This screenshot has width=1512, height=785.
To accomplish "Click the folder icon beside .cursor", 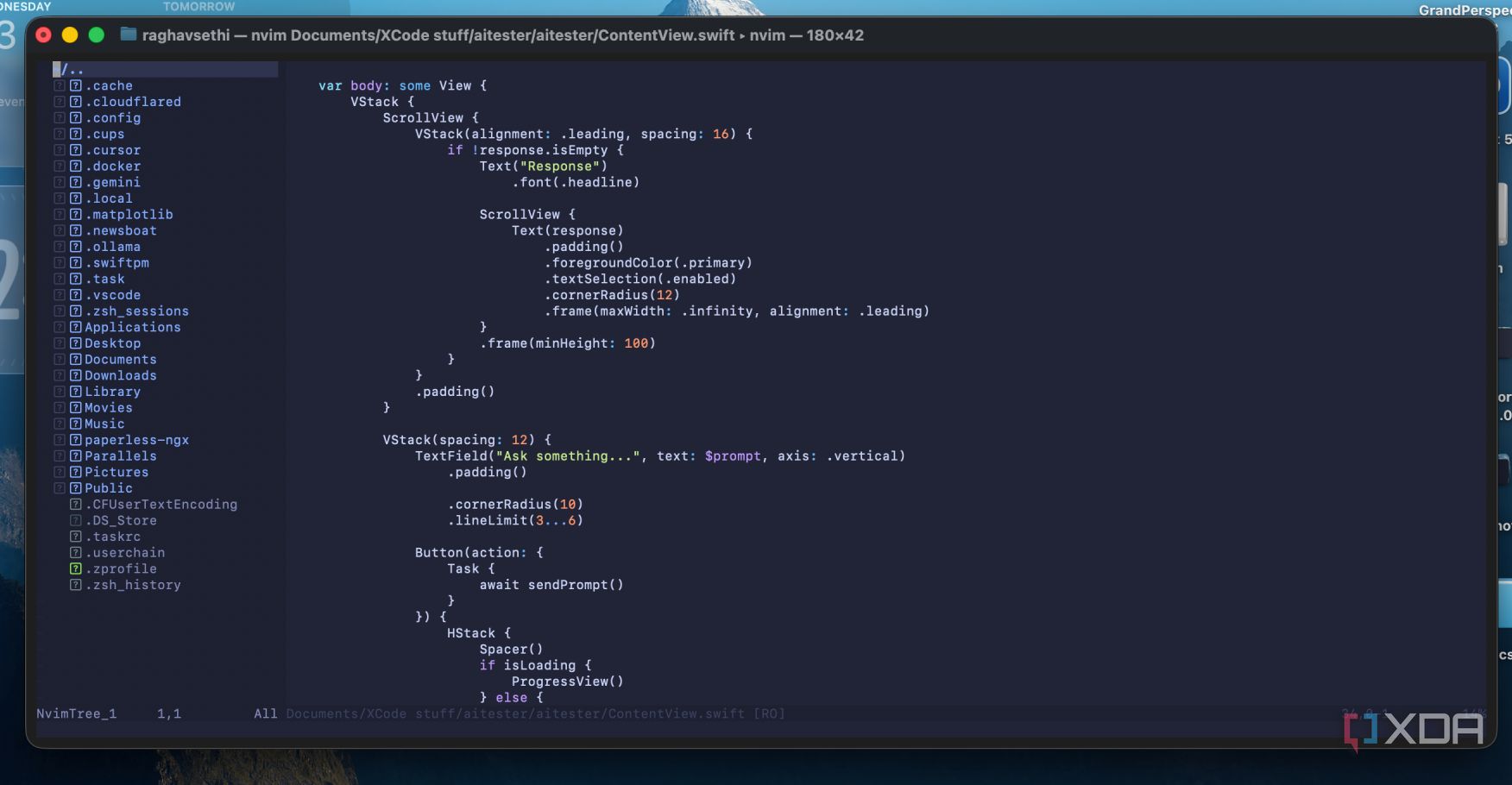I will pyautogui.click(x=76, y=150).
